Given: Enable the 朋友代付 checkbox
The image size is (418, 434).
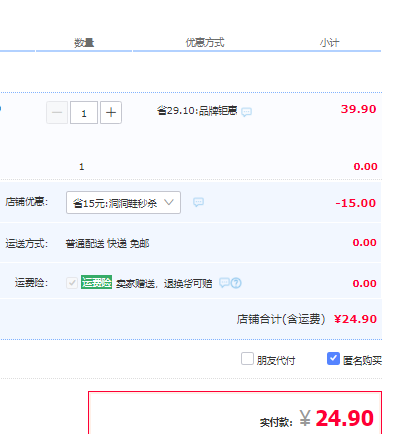Looking at the screenshot, I should [247, 359].
